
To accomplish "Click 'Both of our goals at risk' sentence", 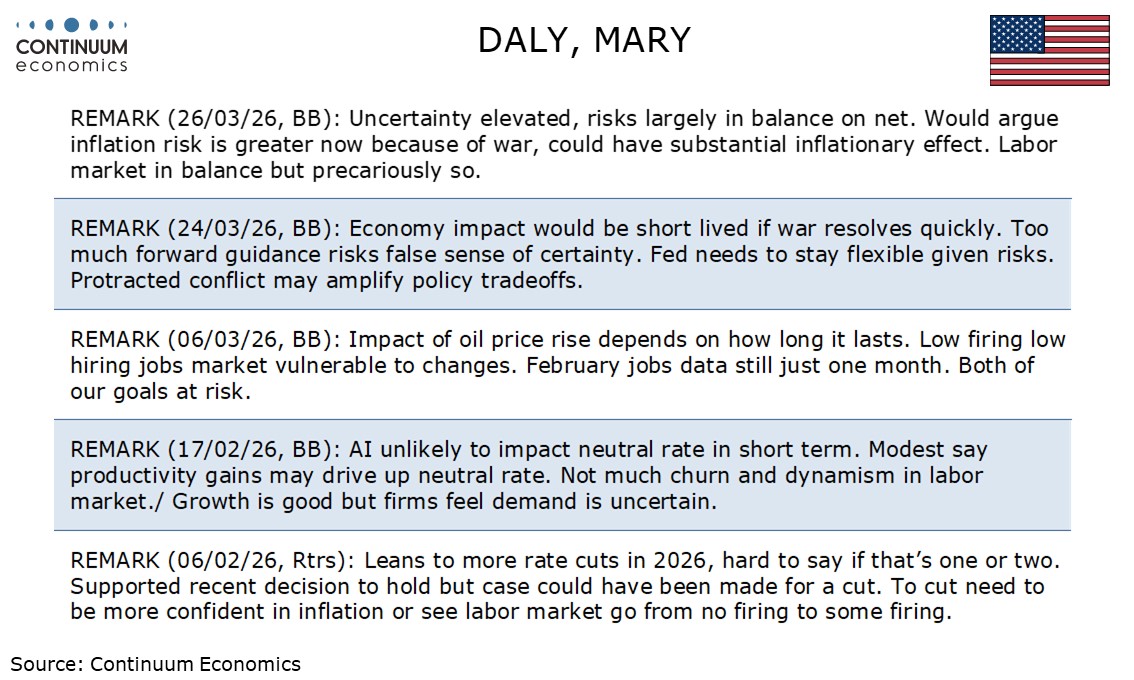I will pyautogui.click(x=1010, y=366).
